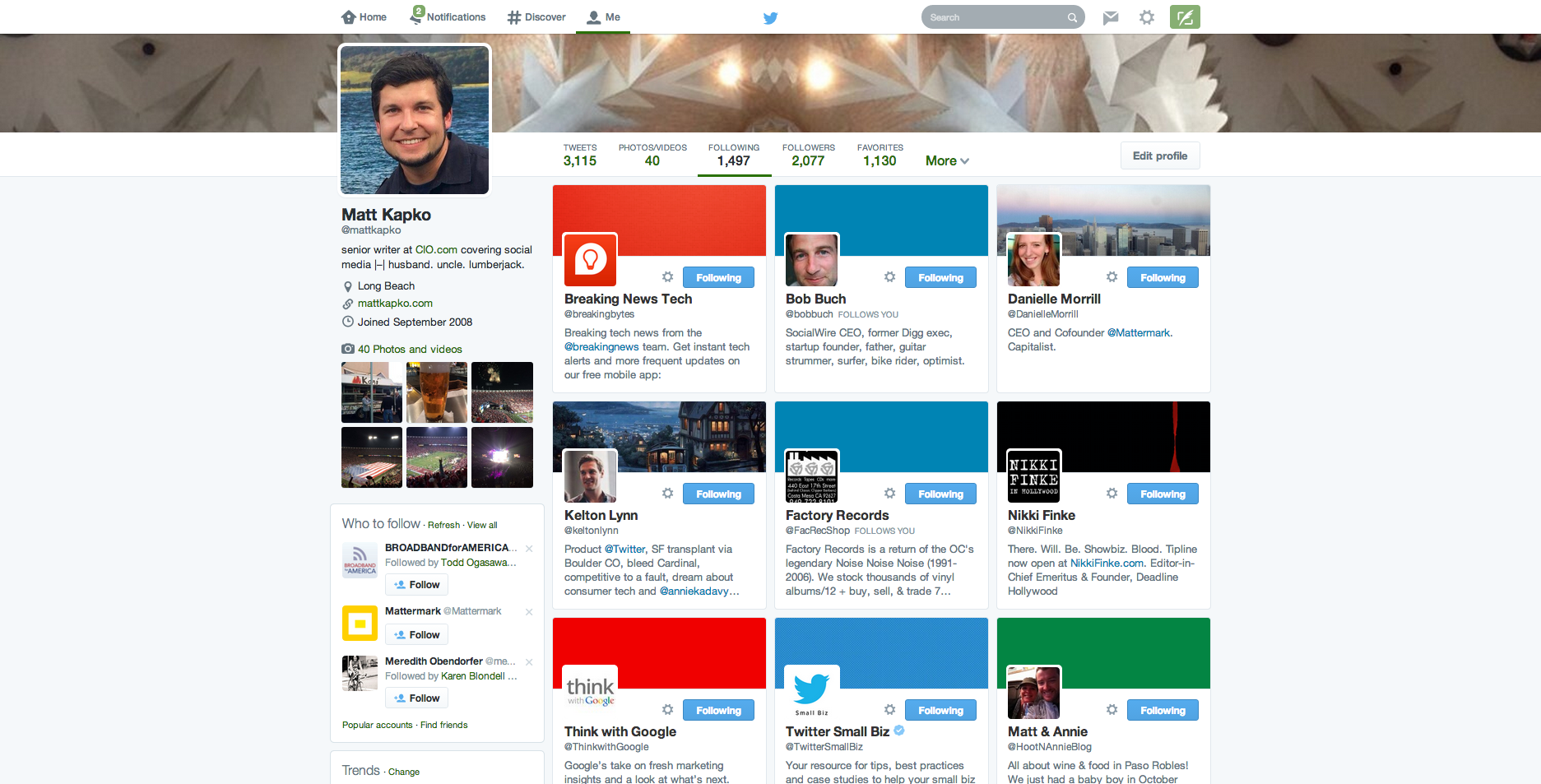Screen dimensions: 1541x784
Task: Open gear menu on Kelton Lynn card
Action: [x=668, y=494]
